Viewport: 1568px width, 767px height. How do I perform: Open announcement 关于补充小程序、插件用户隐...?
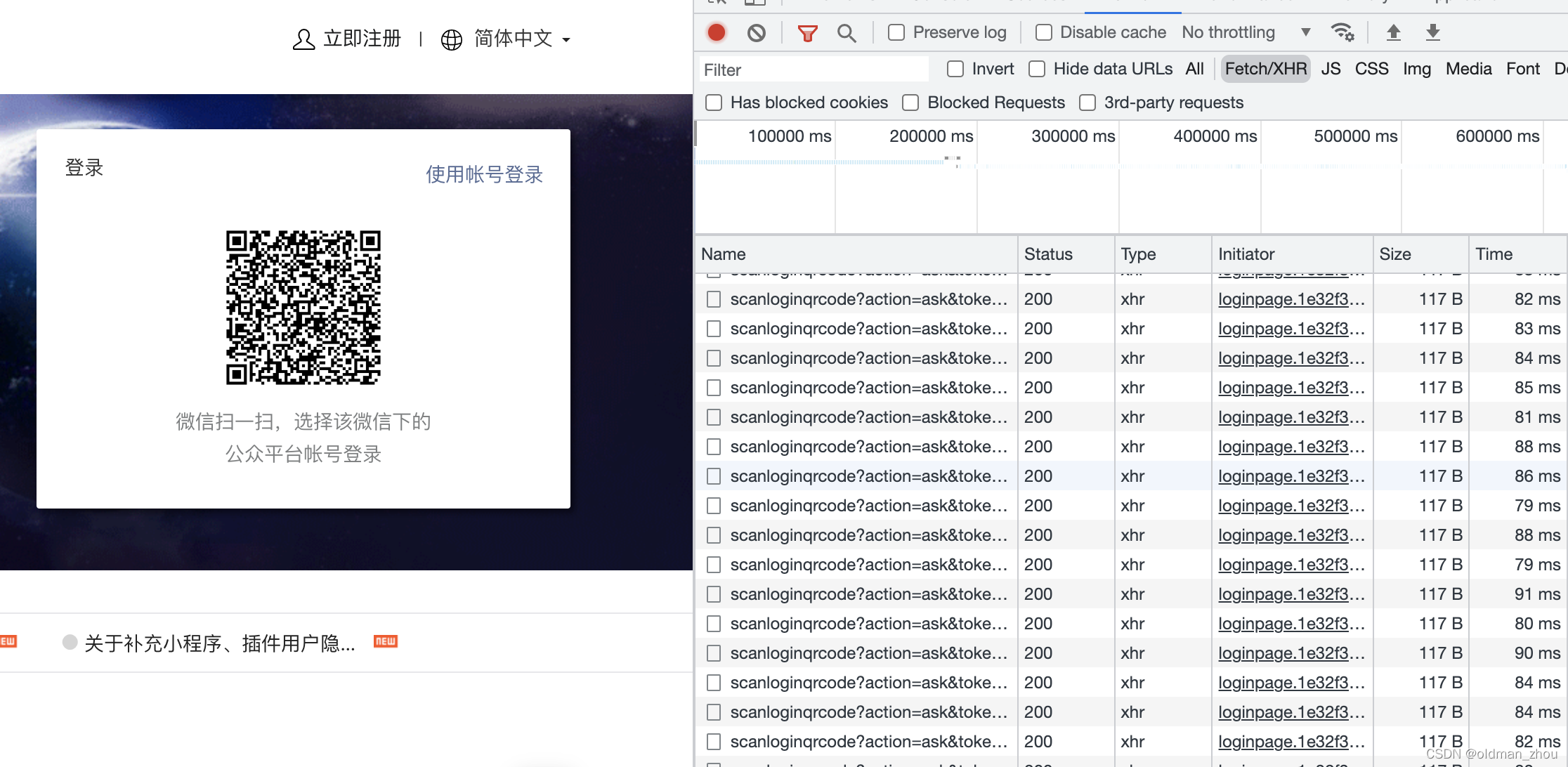tap(220, 643)
